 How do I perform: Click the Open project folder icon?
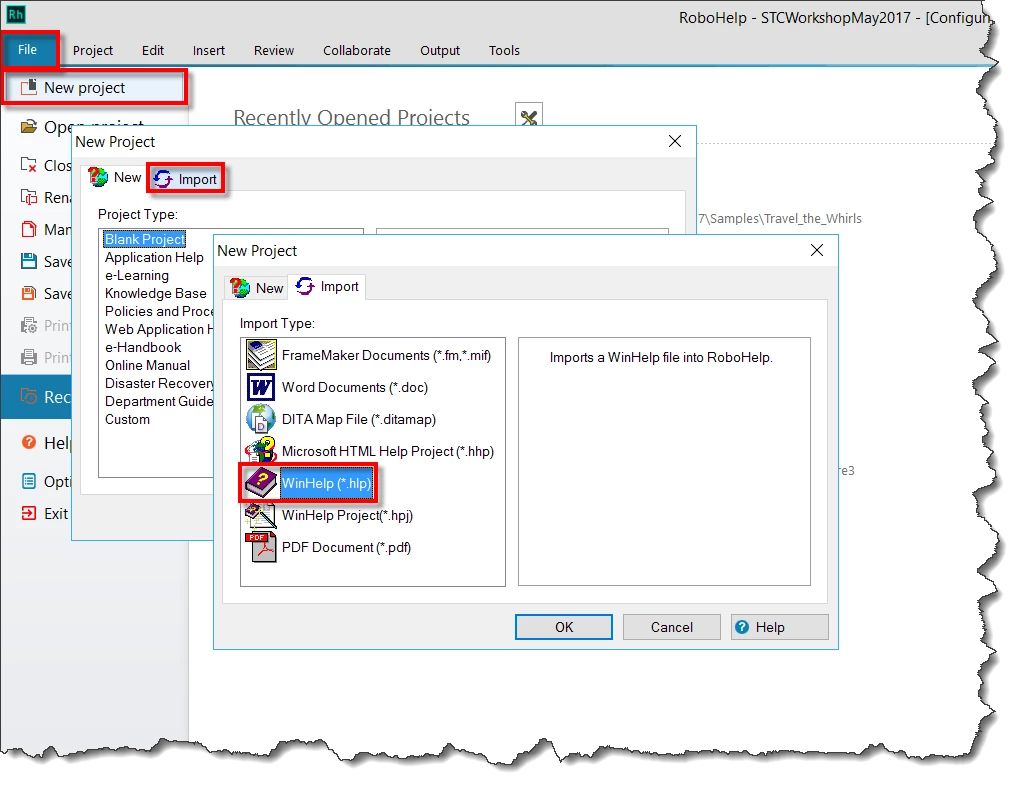coord(29,126)
